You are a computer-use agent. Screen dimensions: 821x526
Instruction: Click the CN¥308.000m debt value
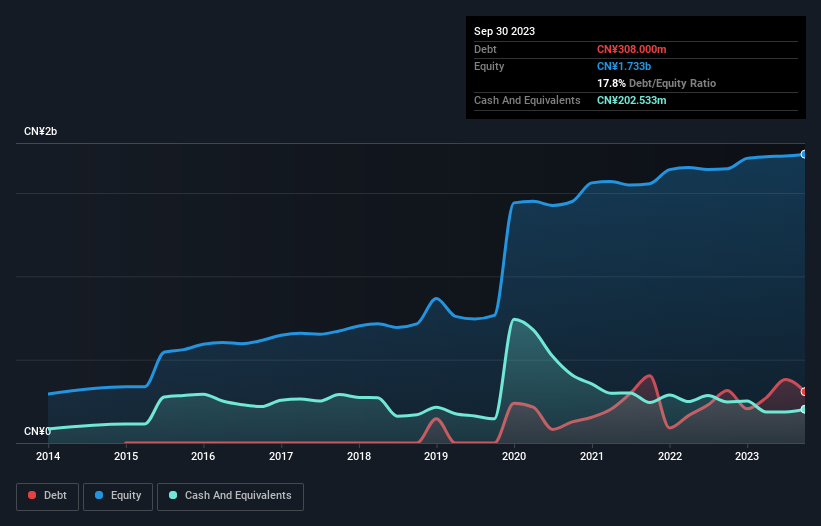tap(631, 49)
